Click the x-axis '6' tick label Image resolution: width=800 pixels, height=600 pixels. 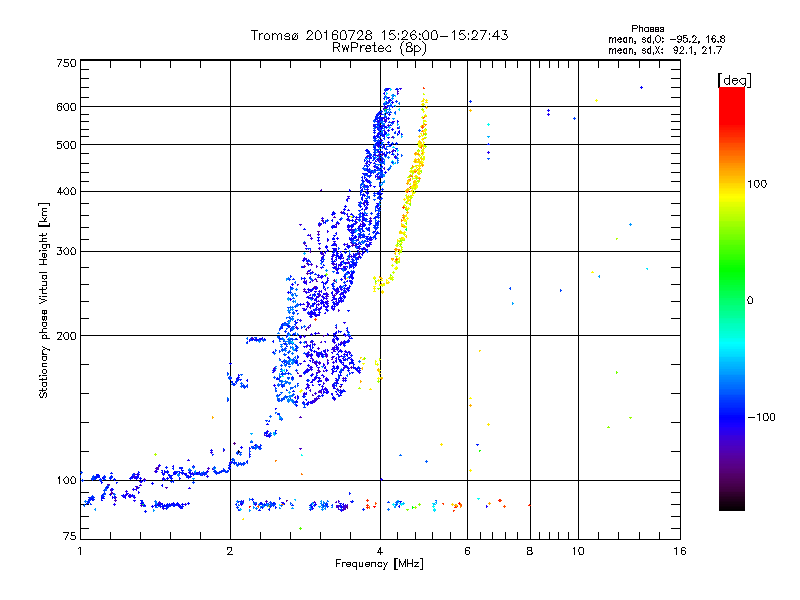pyautogui.click(x=467, y=551)
